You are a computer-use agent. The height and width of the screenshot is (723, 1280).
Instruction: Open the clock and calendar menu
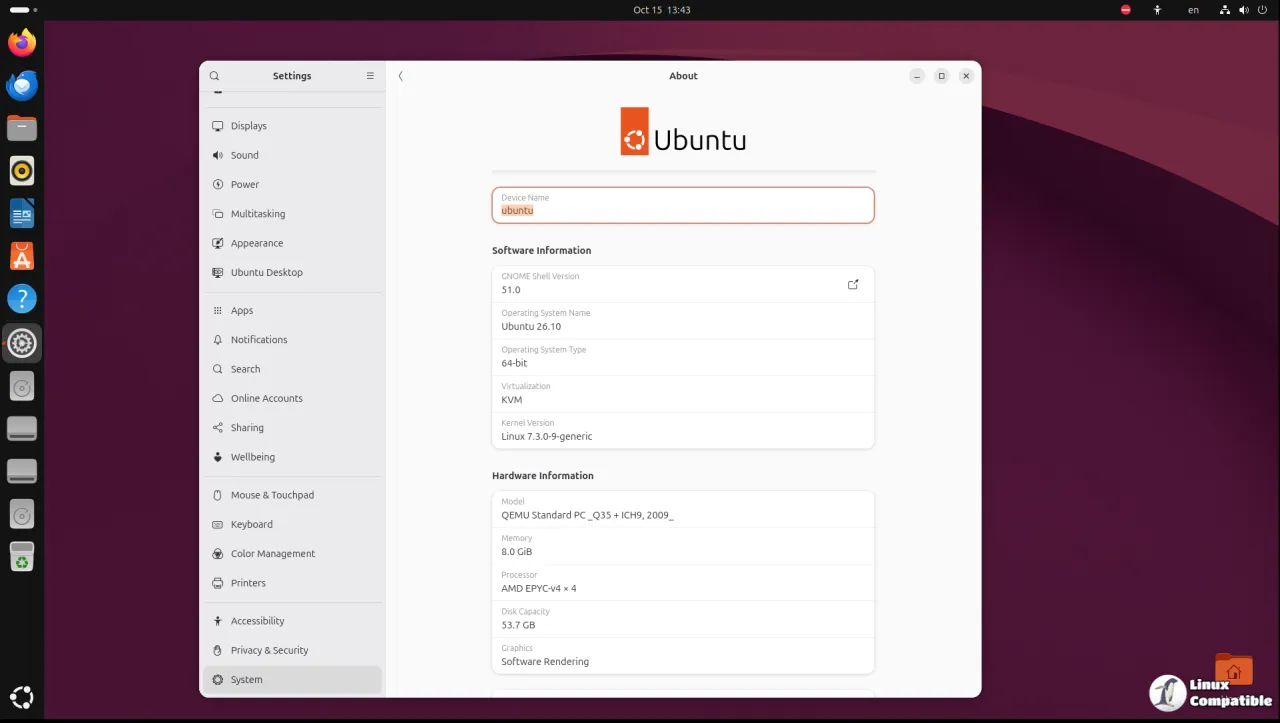coord(662,10)
